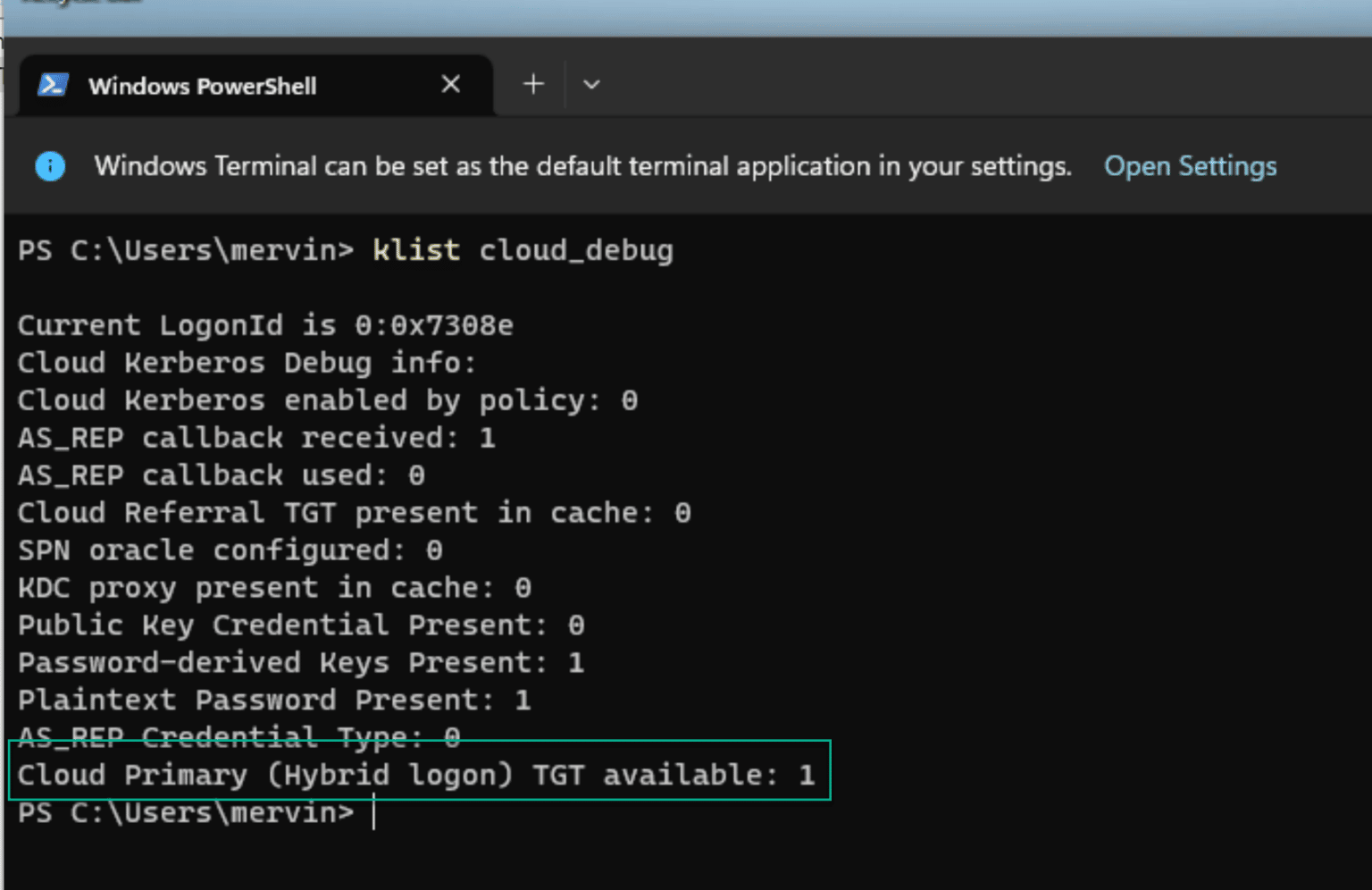The image size is (1372, 890).
Task: Click the info circle before the default terminal message
Action: click(50, 166)
